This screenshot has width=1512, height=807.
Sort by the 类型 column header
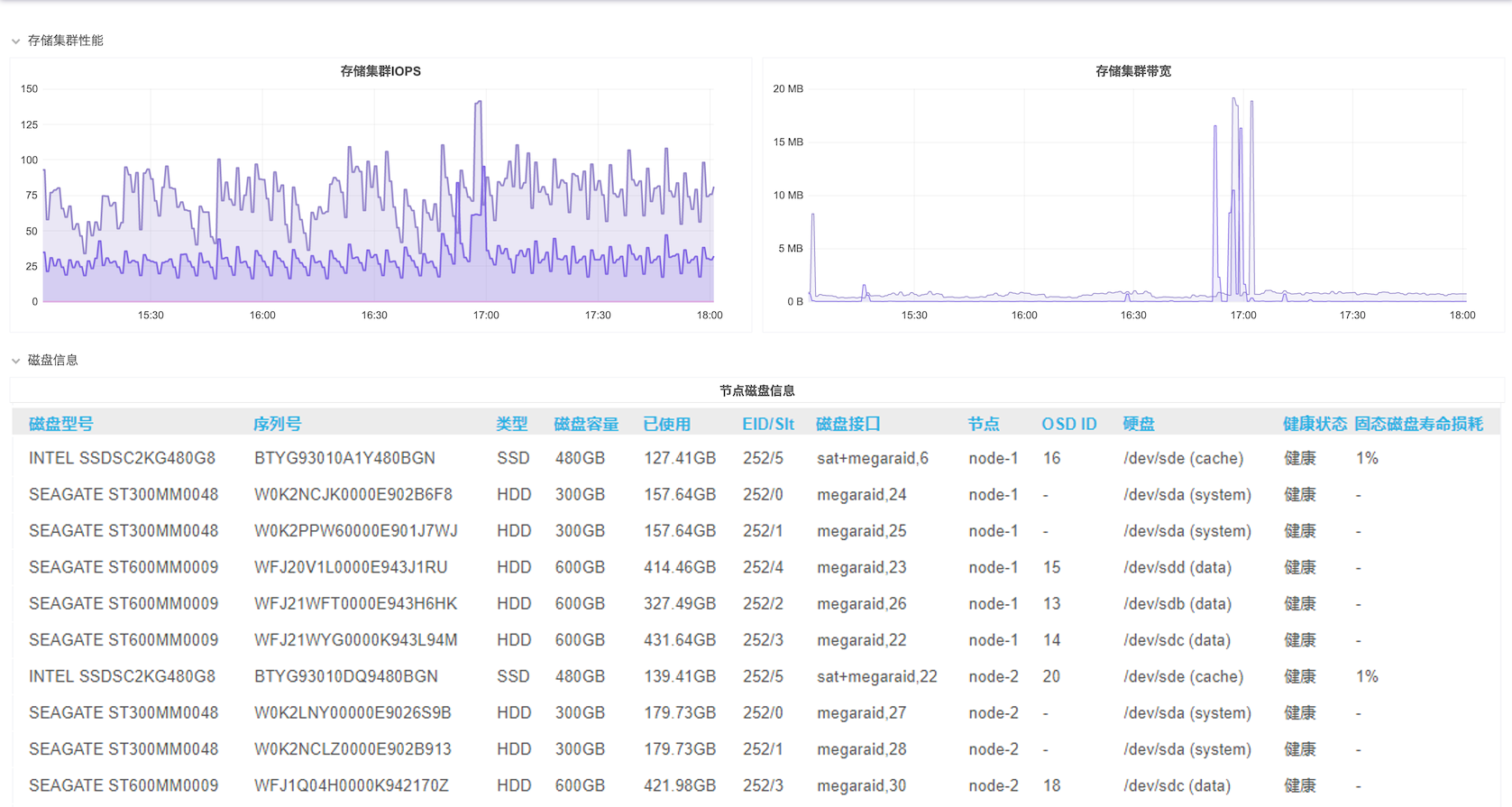coord(511,424)
